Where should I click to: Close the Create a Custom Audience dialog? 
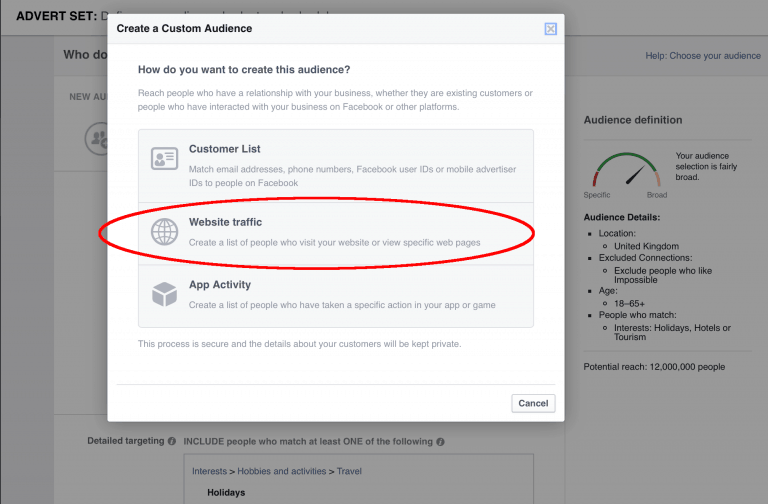[x=551, y=29]
